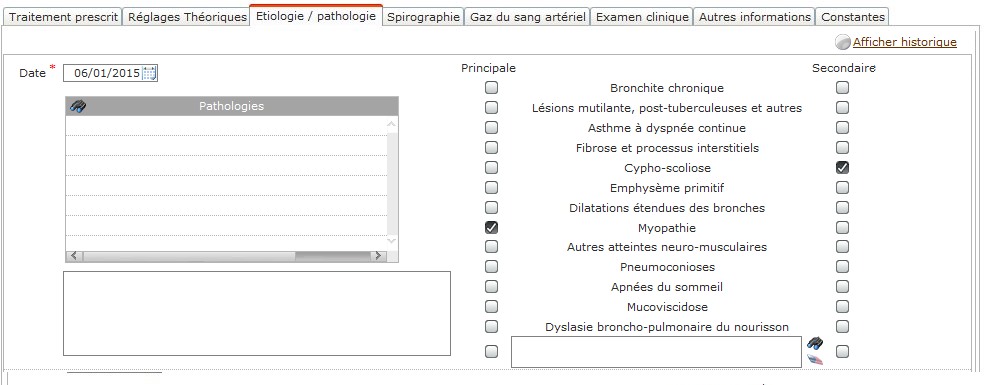
Task: Click binoculars search icon next to other pathology box
Action: 815,343
